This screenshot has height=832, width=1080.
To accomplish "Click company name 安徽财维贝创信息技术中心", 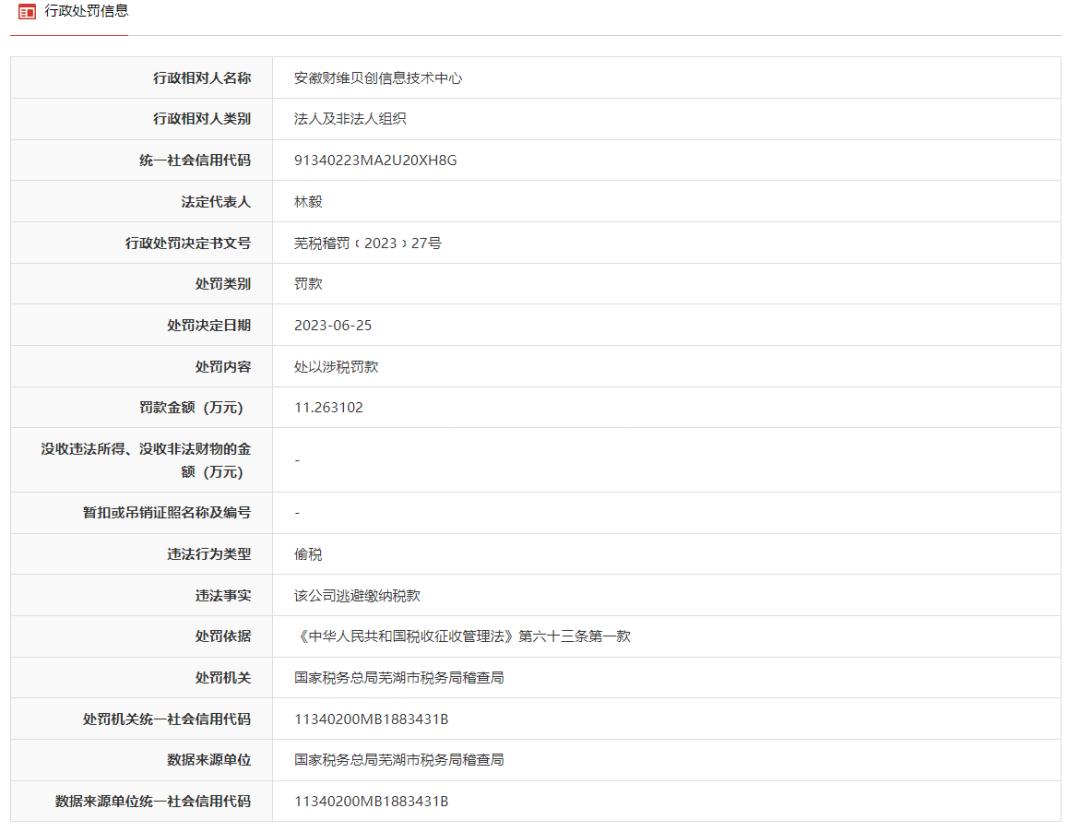I will point(377,78).
